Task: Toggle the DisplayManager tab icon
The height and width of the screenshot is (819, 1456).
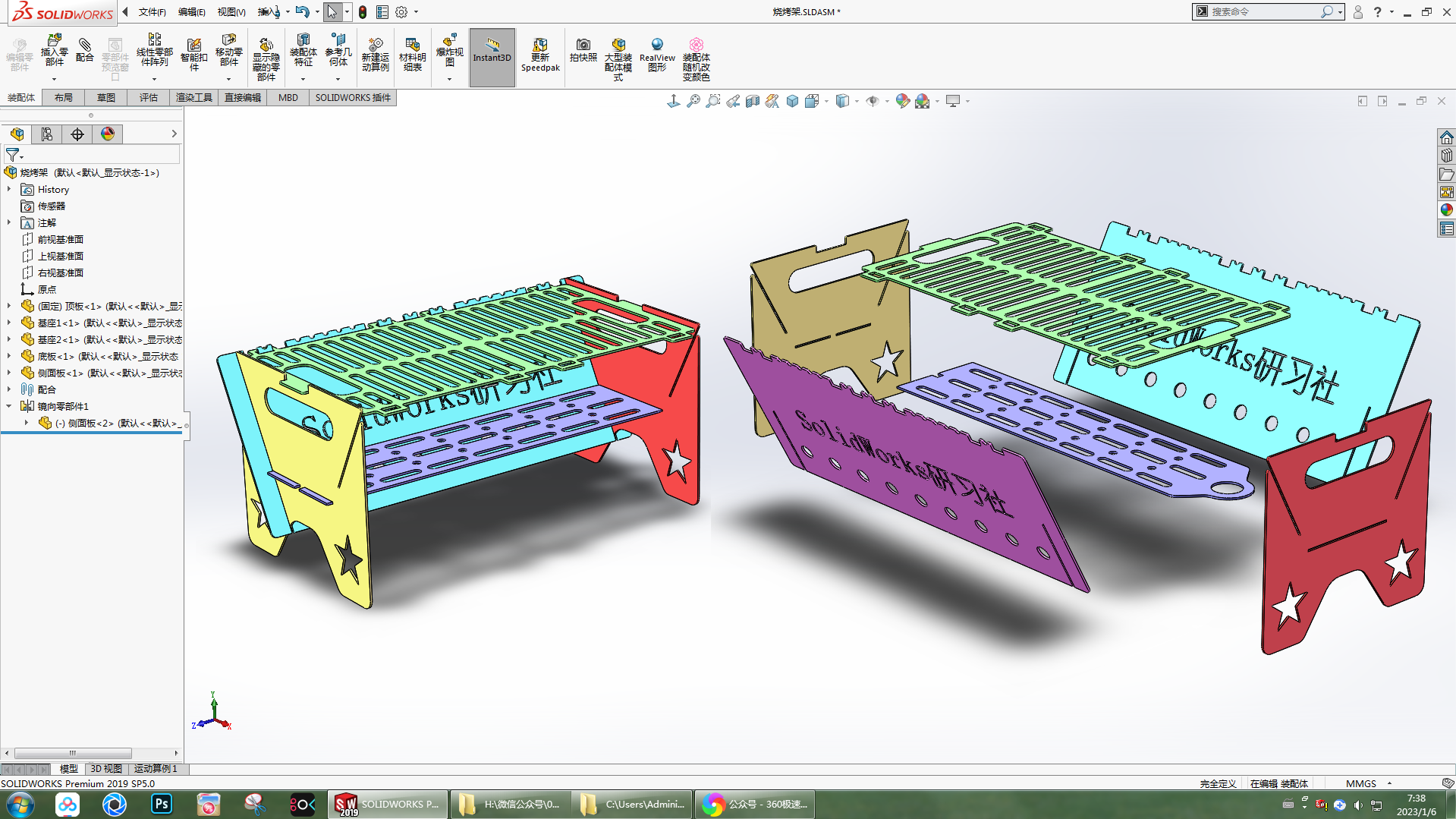Action: (x=108, y=134)
